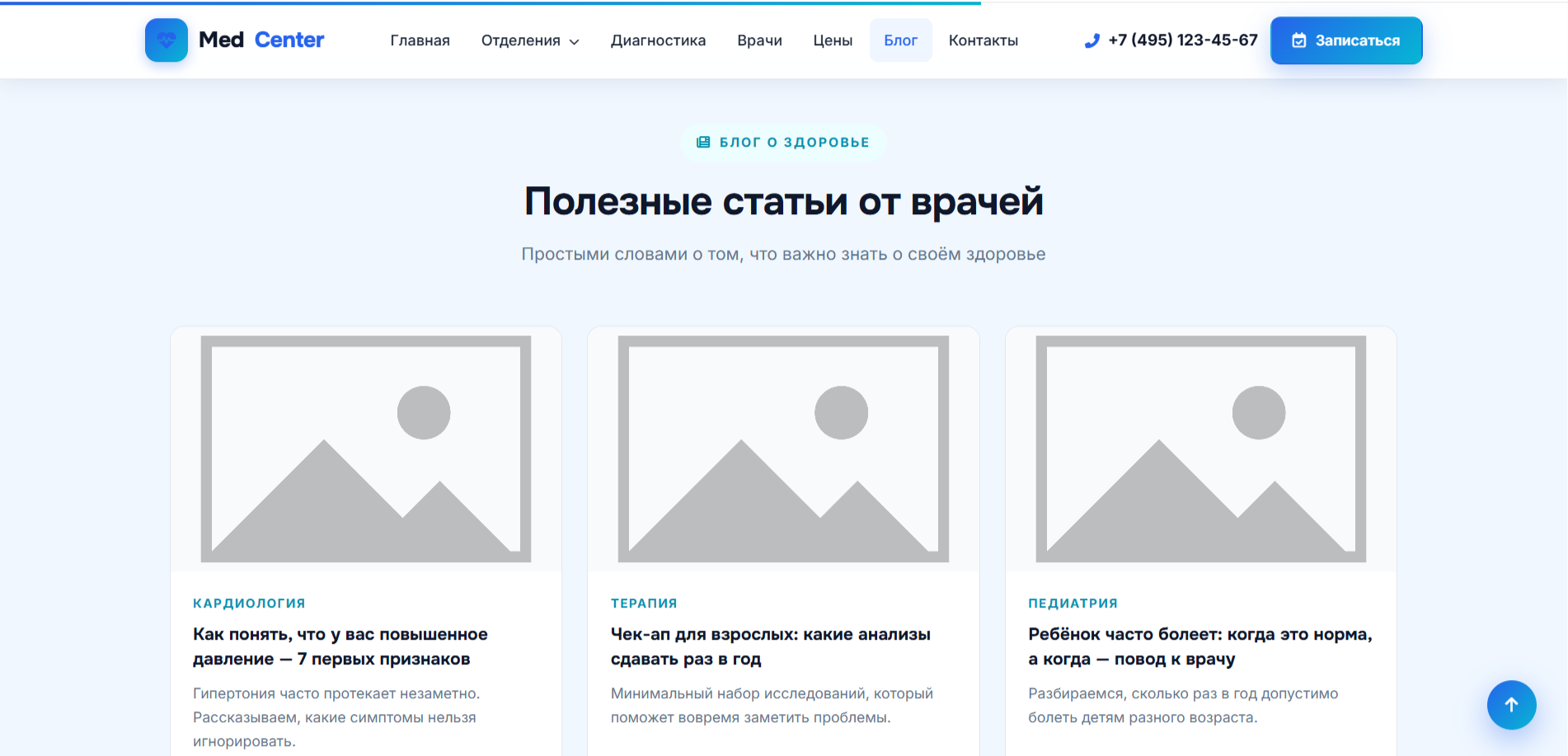Click the scroll-to-top arrow button

(x=1511, y=705)
